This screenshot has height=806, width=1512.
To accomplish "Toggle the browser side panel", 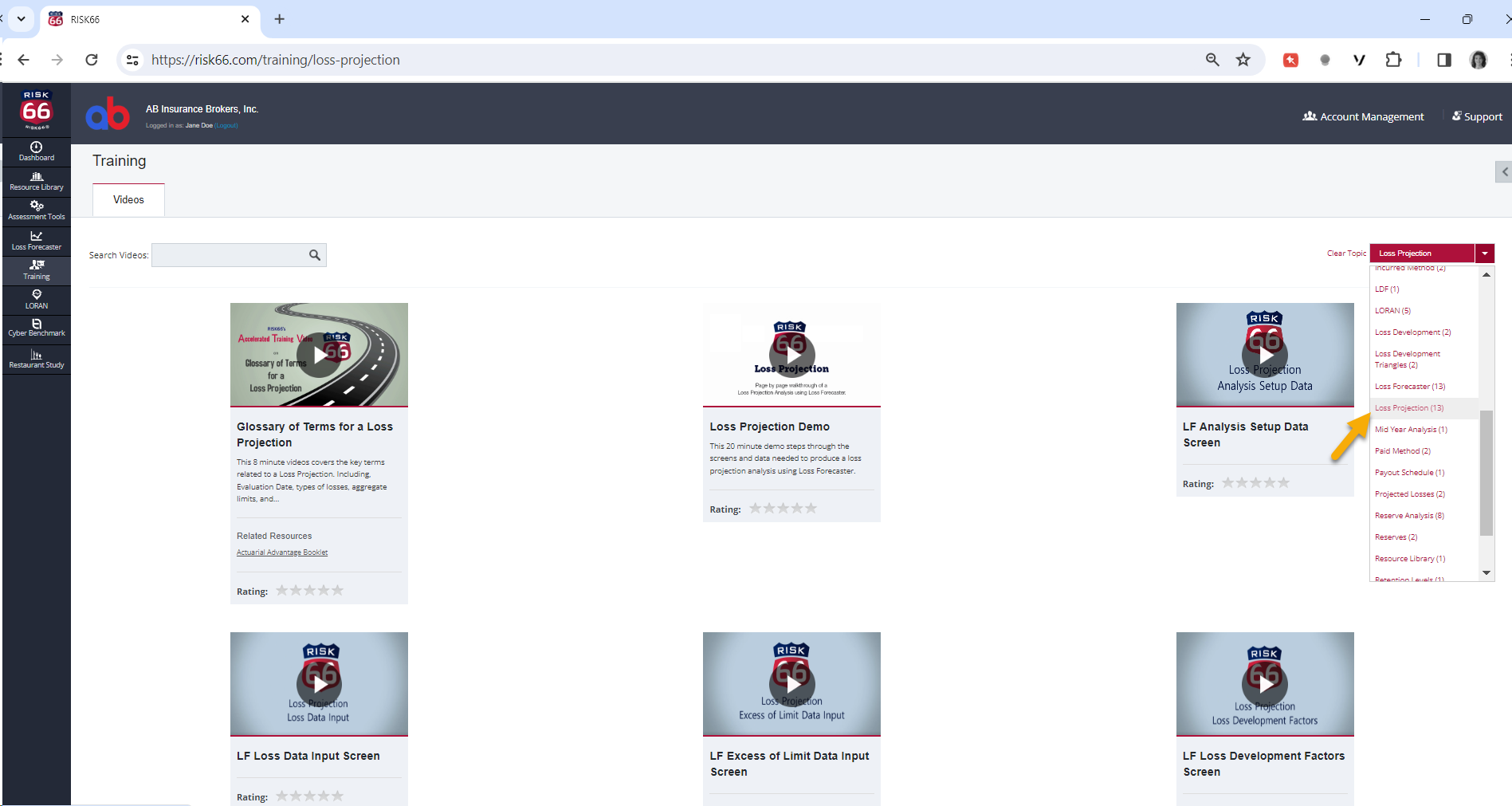I will click(1444, 60).
